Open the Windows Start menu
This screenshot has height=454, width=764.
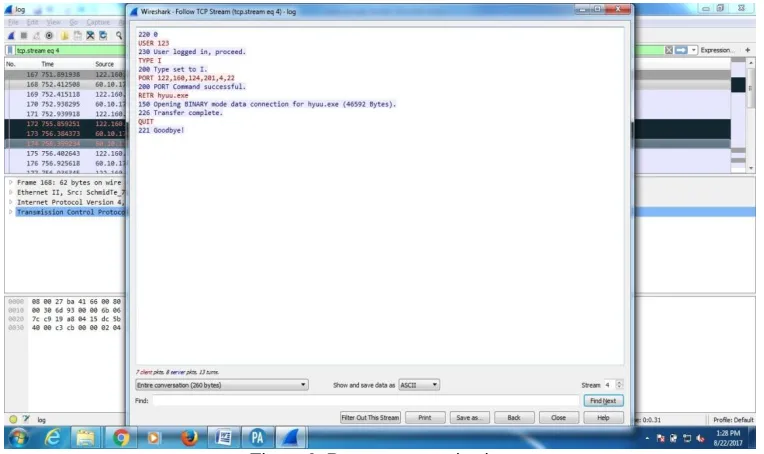19,438
